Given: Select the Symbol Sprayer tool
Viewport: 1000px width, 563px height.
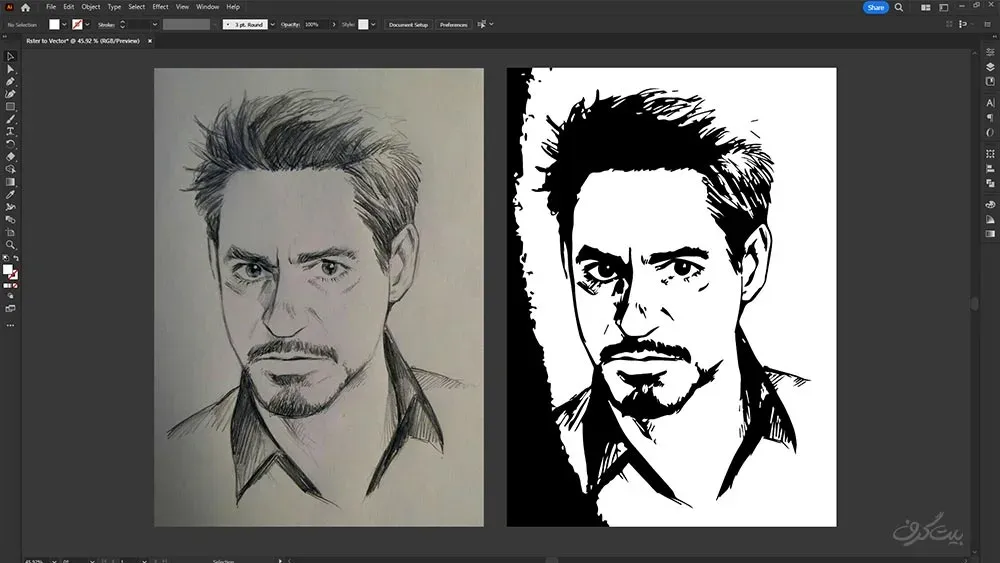Looking at the screenshot, I should [x=10, y=207].
